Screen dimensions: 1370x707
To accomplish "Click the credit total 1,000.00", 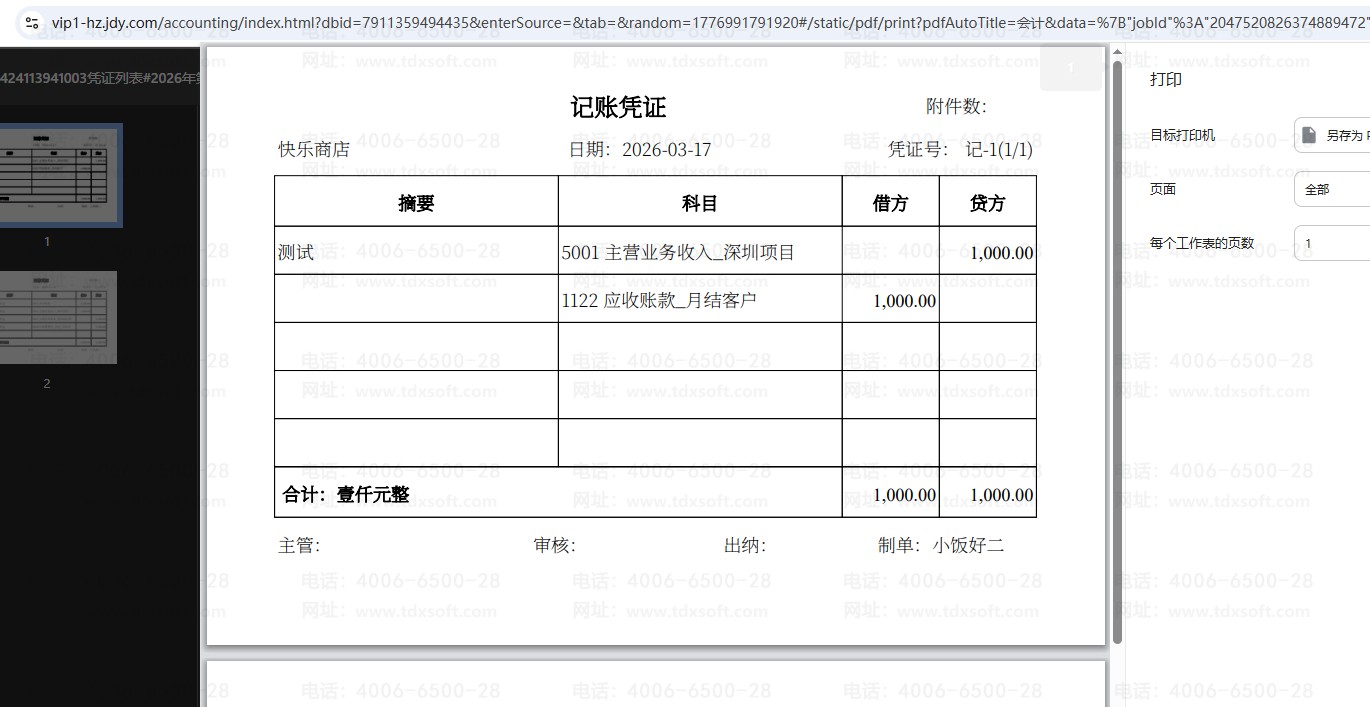I will (x=1001, y=495).
